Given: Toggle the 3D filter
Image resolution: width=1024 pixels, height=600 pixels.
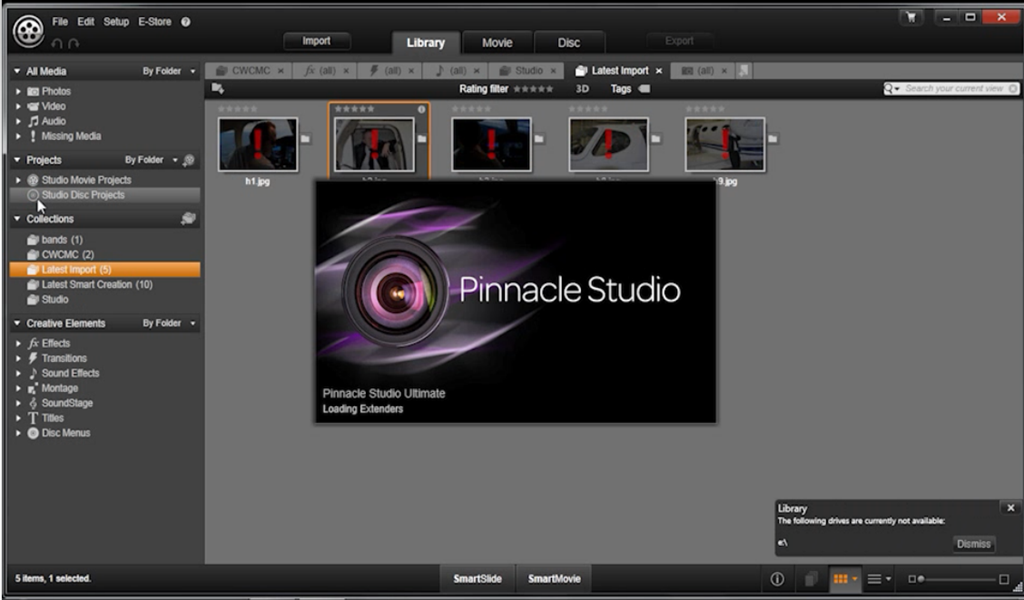Looking at the screenshot, I should coord(582,89).
